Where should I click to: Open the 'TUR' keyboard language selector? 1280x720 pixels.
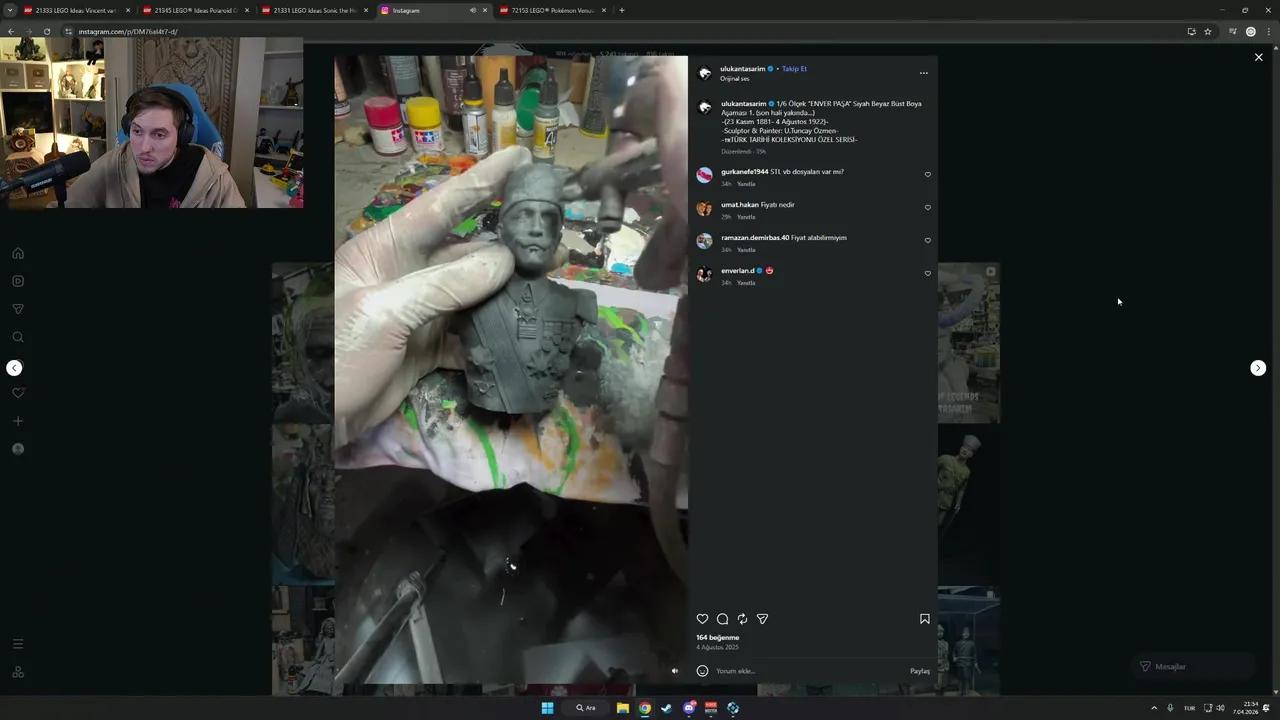(1190, 708)
